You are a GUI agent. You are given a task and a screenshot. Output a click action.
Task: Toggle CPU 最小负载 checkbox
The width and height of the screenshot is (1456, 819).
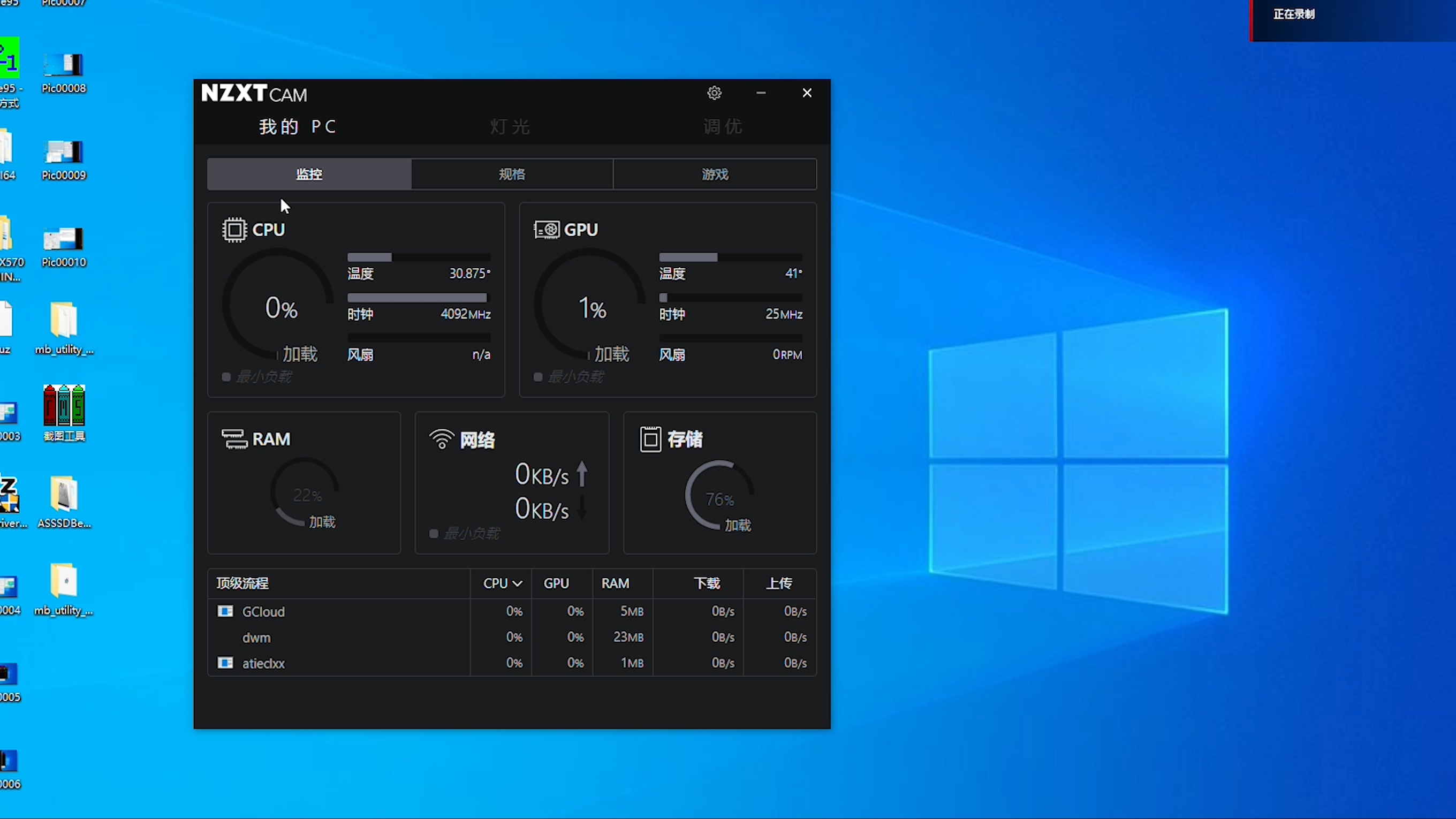[x=226, y=377]
